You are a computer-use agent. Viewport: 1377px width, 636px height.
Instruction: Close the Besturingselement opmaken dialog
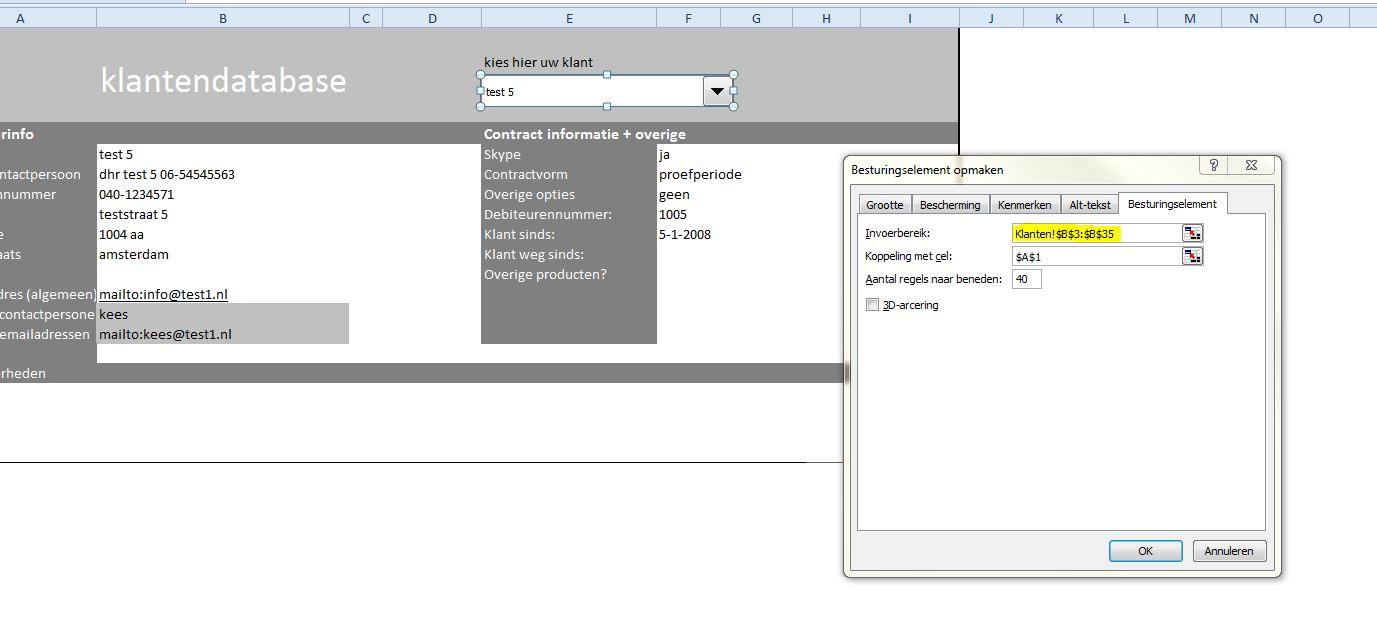click(1252, 167)
